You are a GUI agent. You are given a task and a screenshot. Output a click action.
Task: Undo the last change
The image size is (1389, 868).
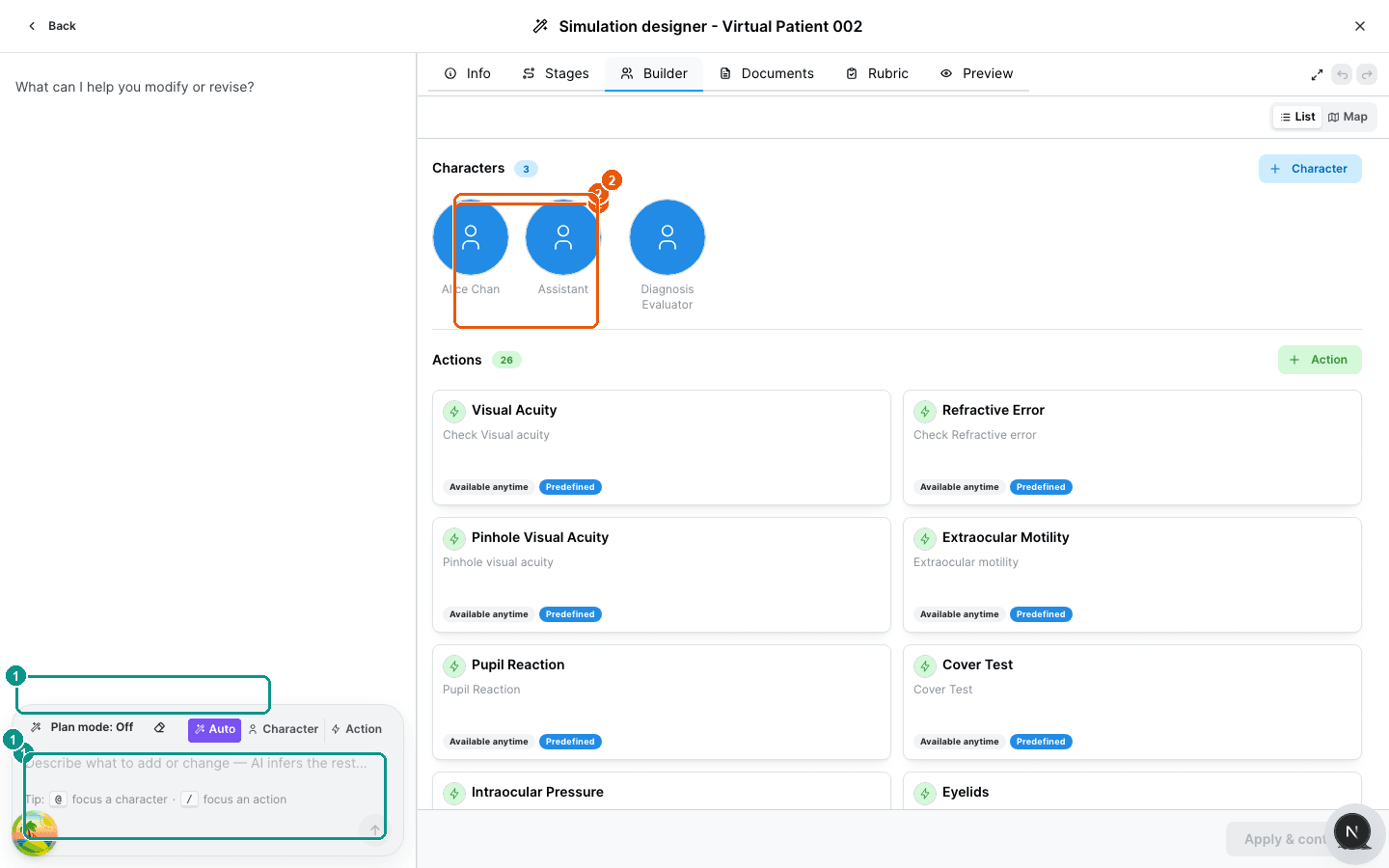coord(1342,74)
